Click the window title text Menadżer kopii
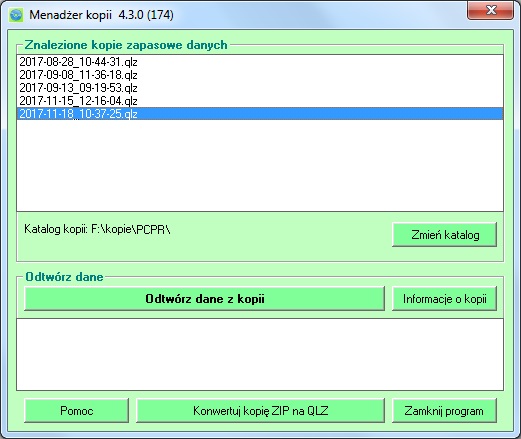This screenshot has width=521, height=439. click(70, 15)
